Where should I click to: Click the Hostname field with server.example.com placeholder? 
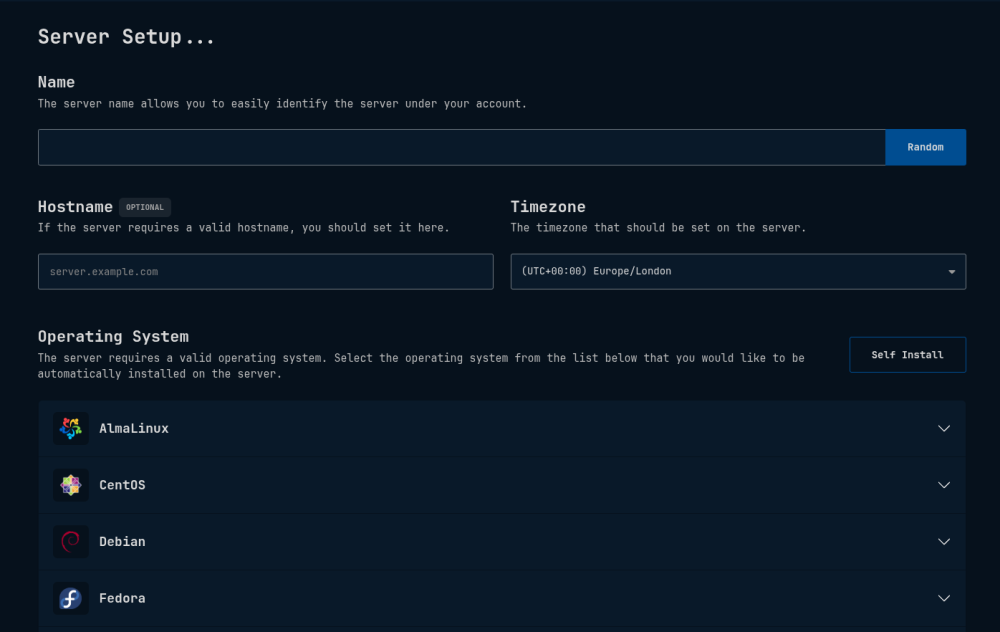coord(266,272)
